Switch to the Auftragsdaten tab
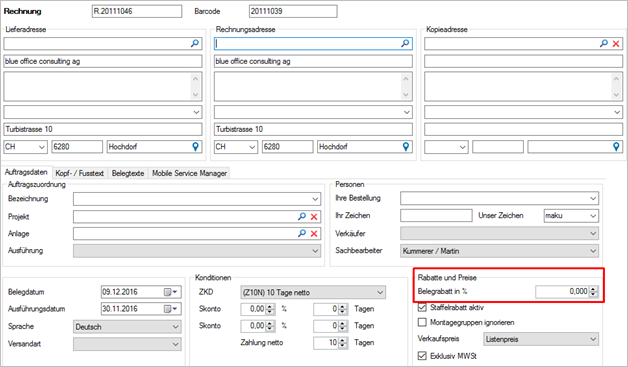Image resolution: width=628 pixels, height=367 pixels. [x=26, y=172]
